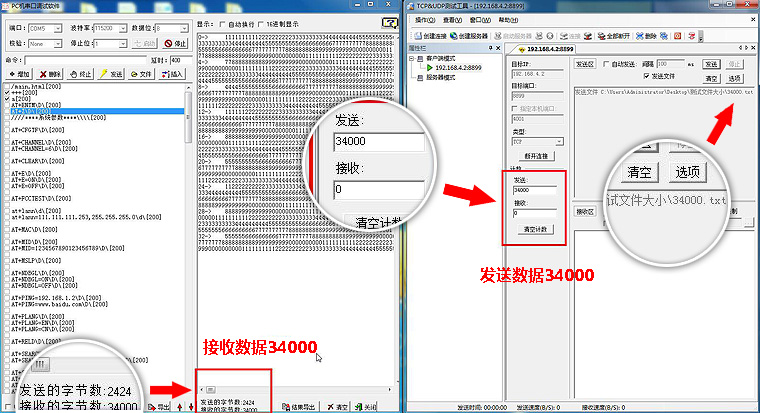Click the 断开连接 button

[533, 157]
